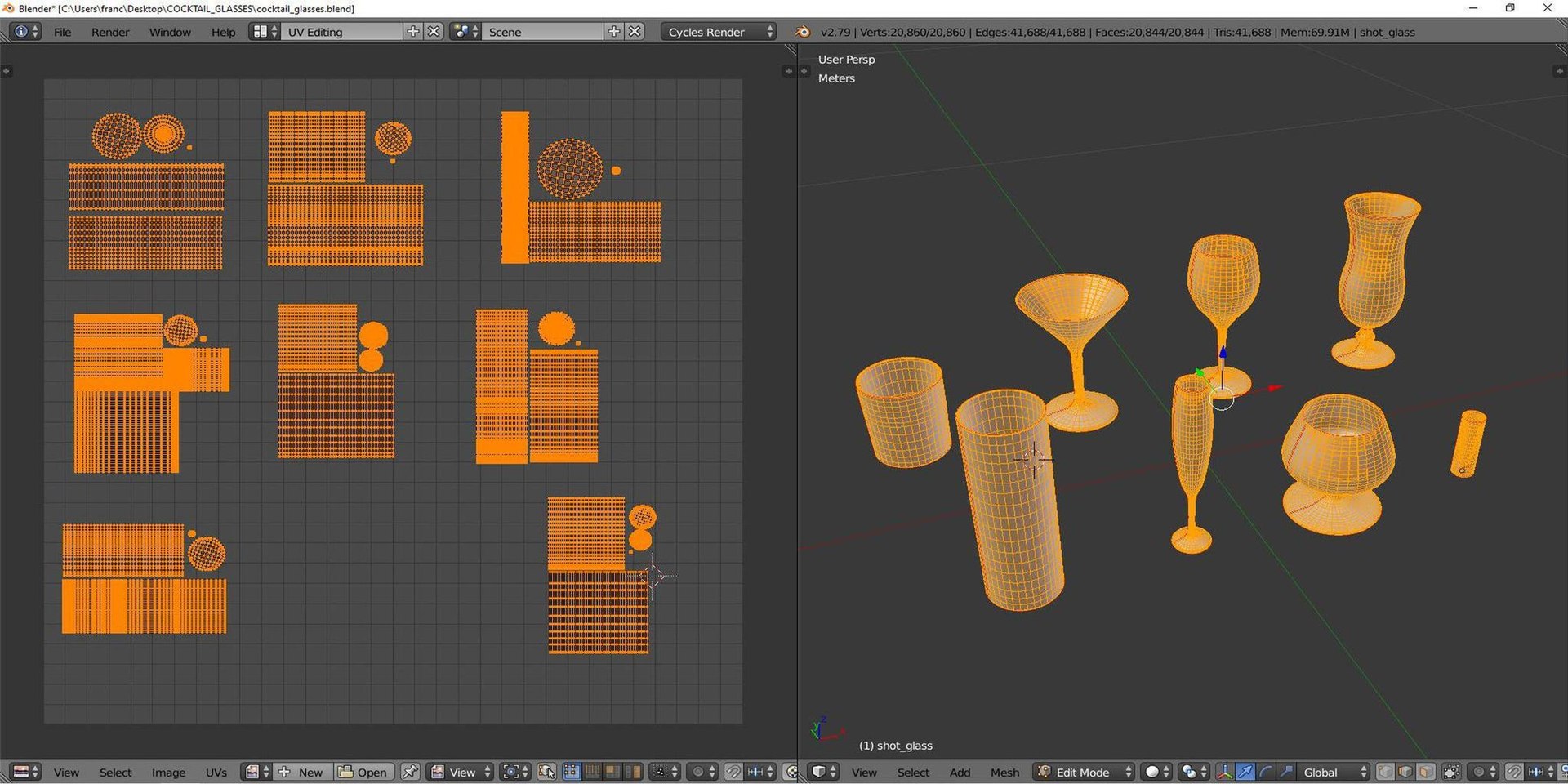1568x784 pixels.
Task: Open the Mesh menu in 3D viewport
Action: pos(1004,772)
